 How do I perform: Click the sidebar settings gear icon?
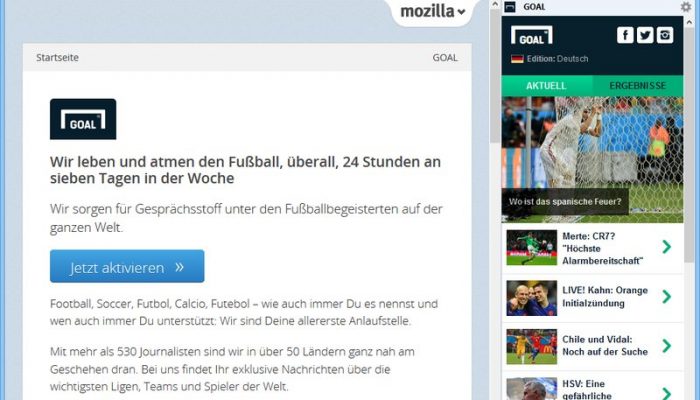685,7
